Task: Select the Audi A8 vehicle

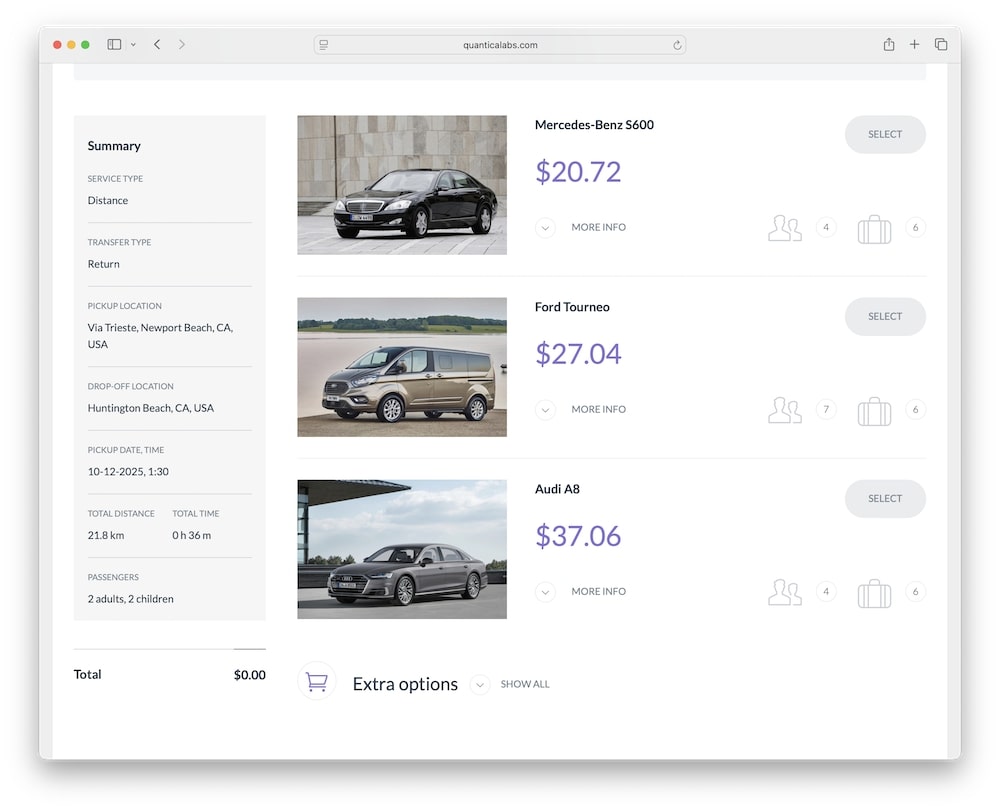Action: pyautogui.click(x=885, y=499)
